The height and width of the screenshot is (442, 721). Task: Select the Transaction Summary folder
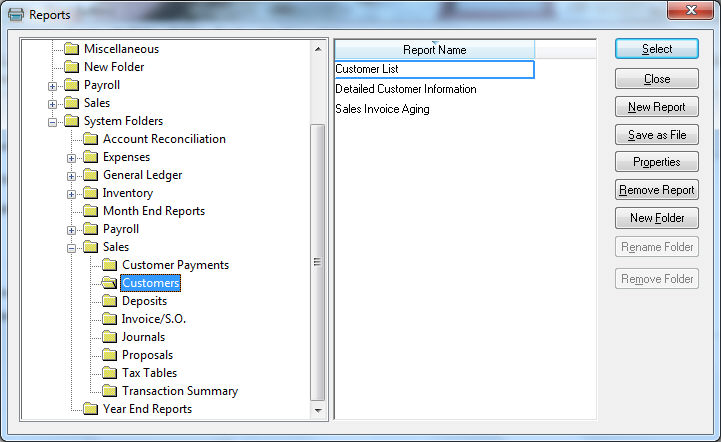pos(179,391)
